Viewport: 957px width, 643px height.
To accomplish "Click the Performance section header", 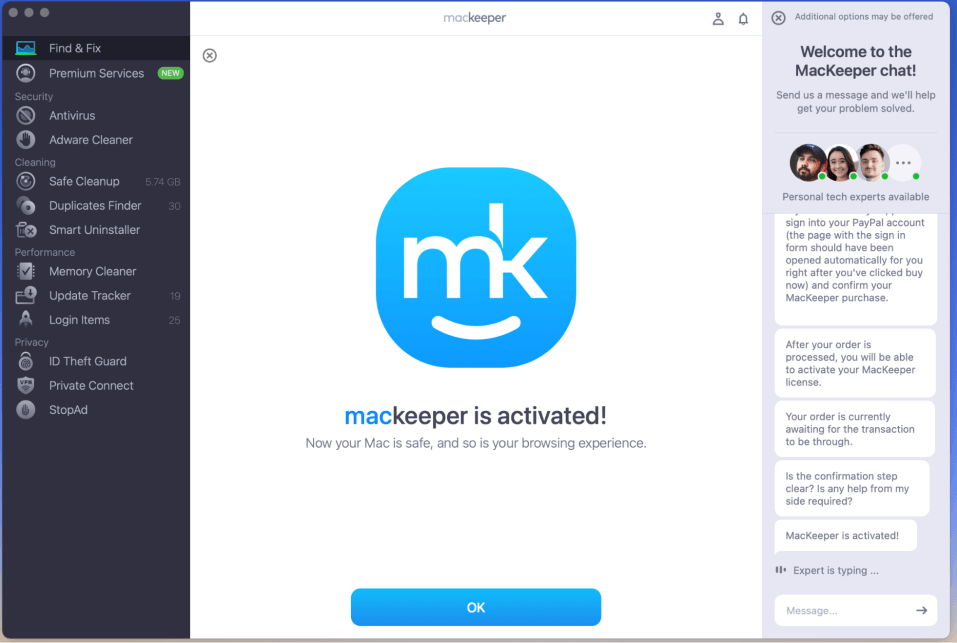I will [x=45, y=252].
